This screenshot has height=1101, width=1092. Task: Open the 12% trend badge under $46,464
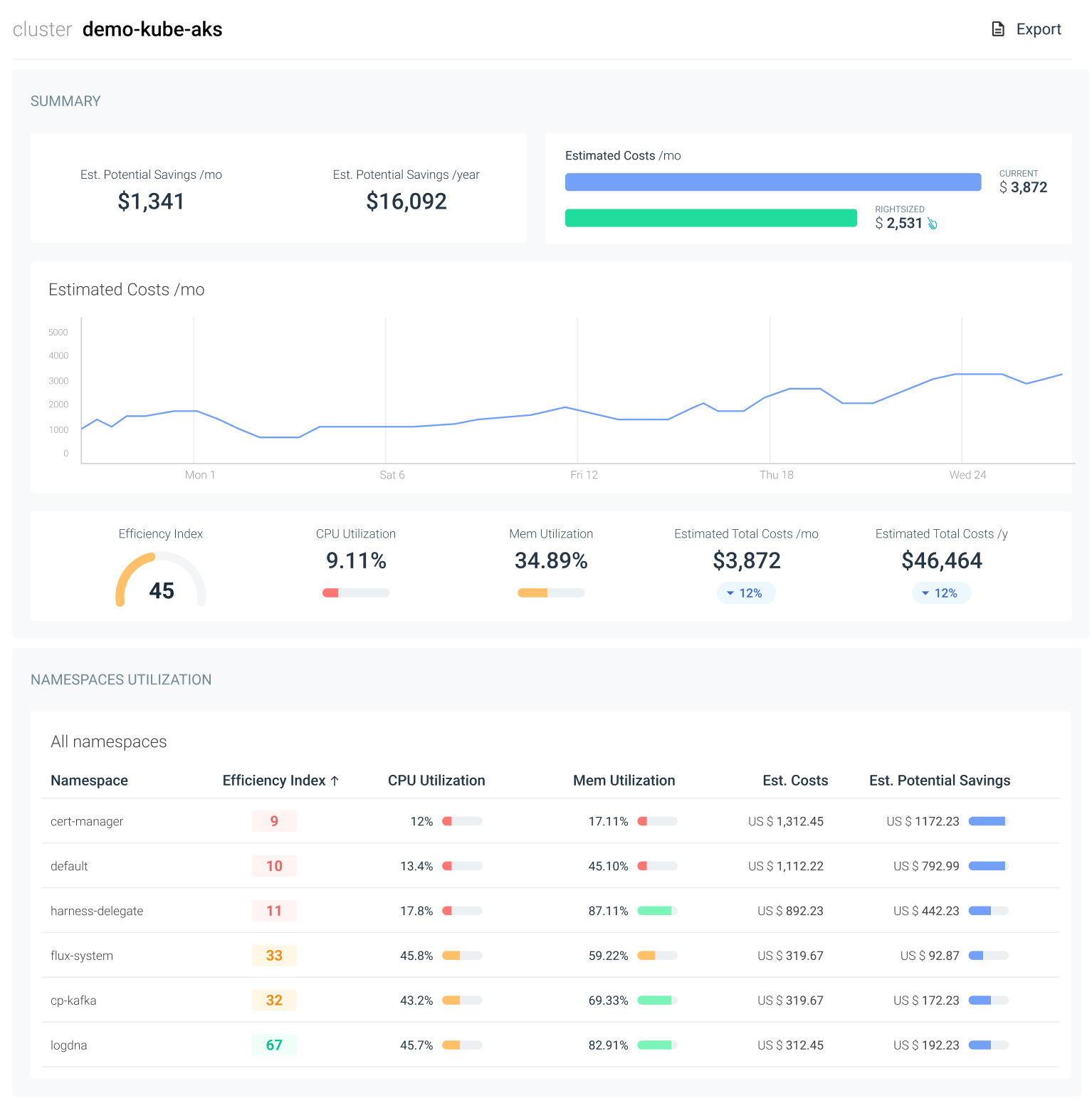[941, 593]
